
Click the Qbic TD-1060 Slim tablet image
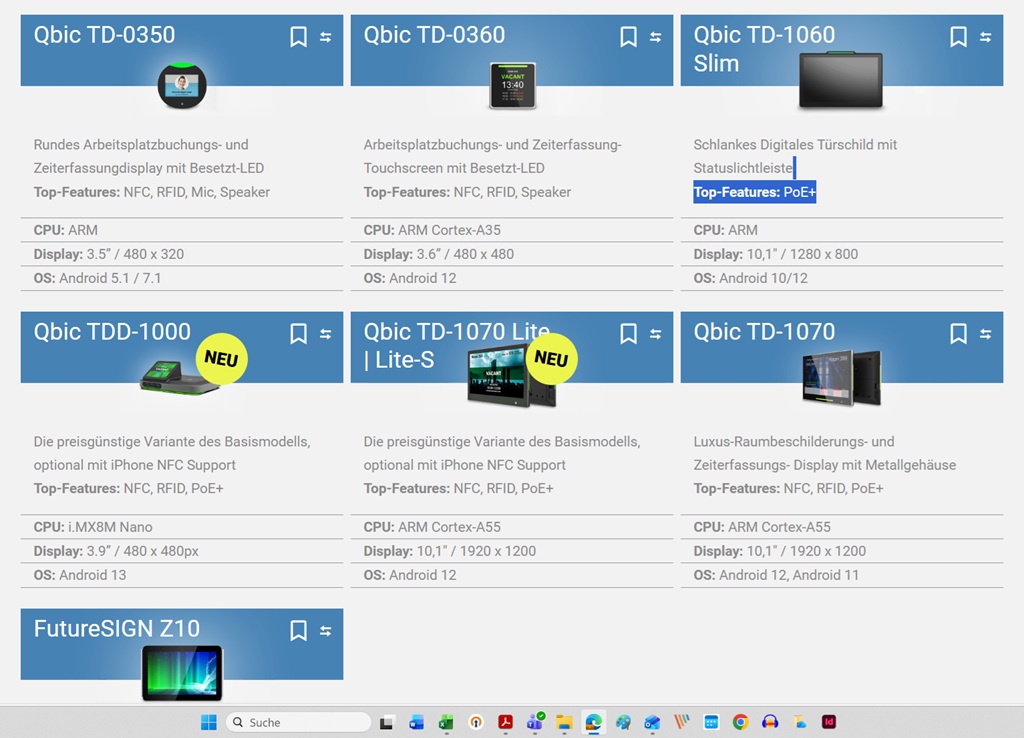point(840,81)
